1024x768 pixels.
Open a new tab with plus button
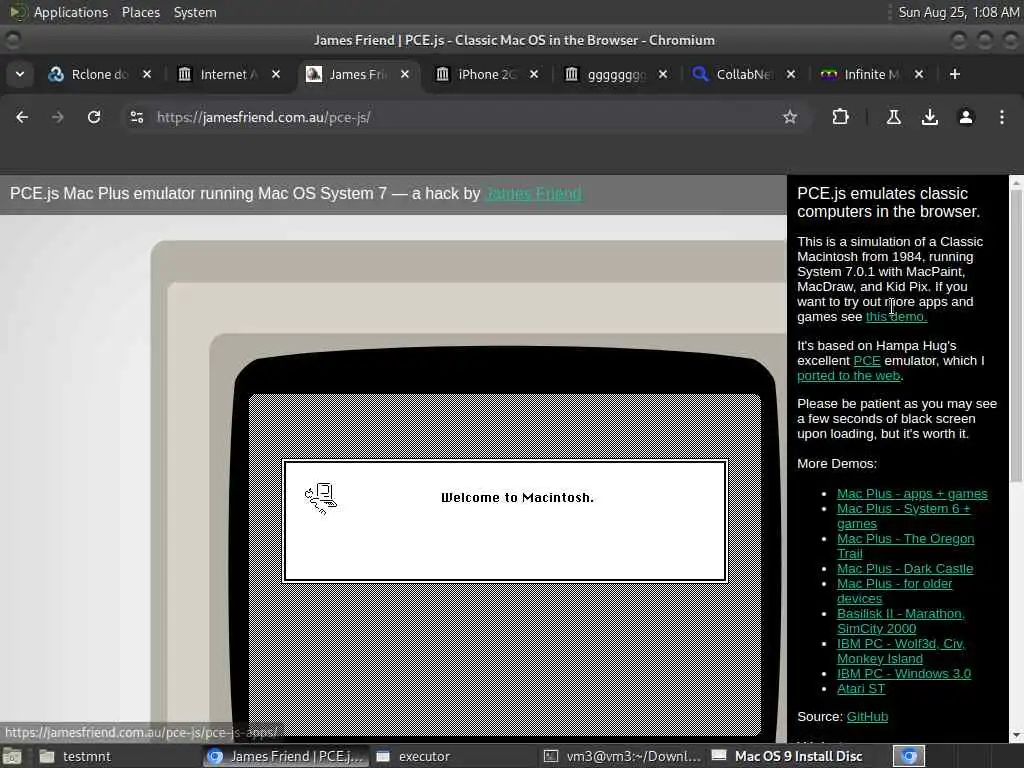[955, 74]
